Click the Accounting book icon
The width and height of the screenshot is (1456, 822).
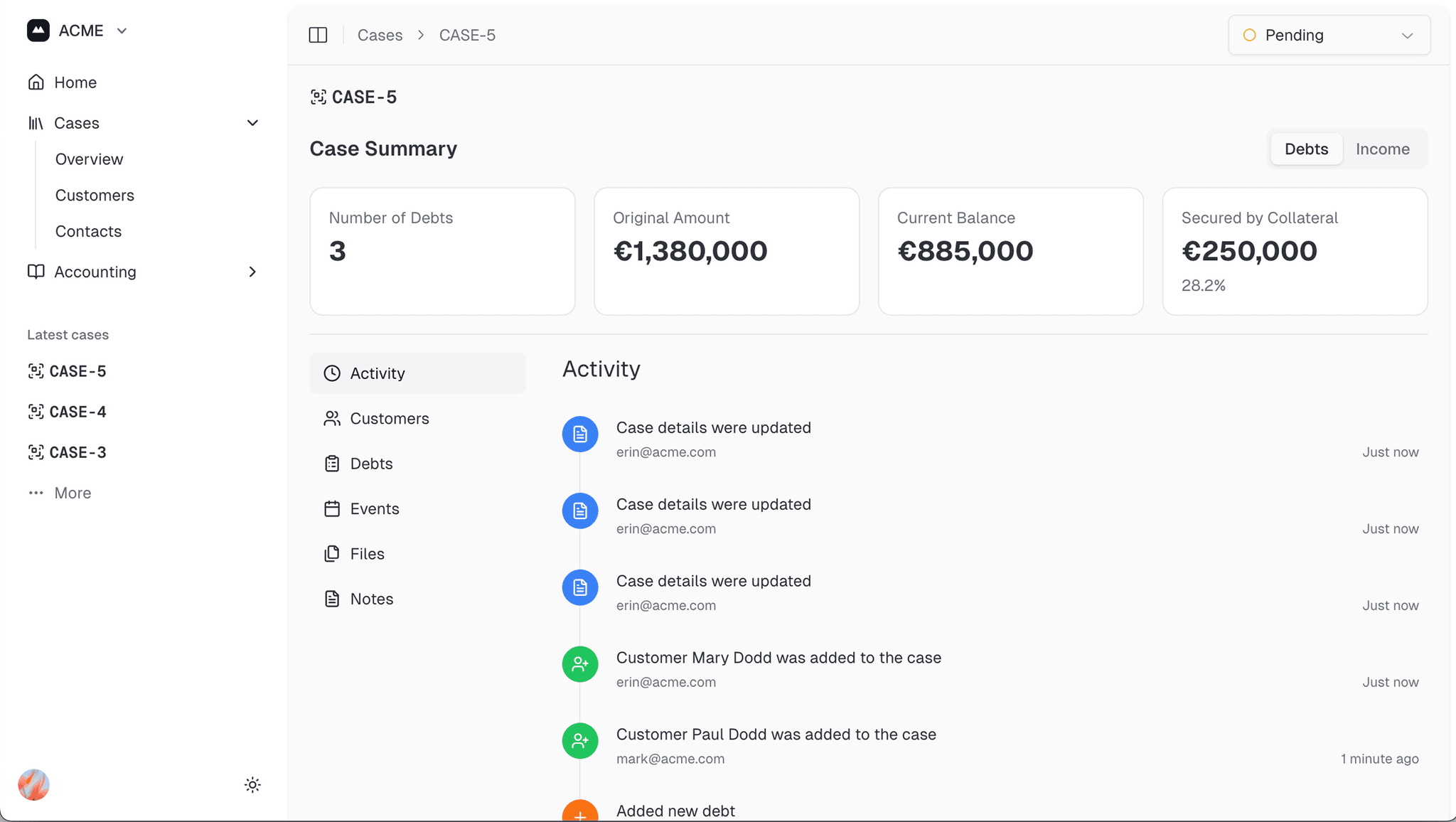coord(36,272)
